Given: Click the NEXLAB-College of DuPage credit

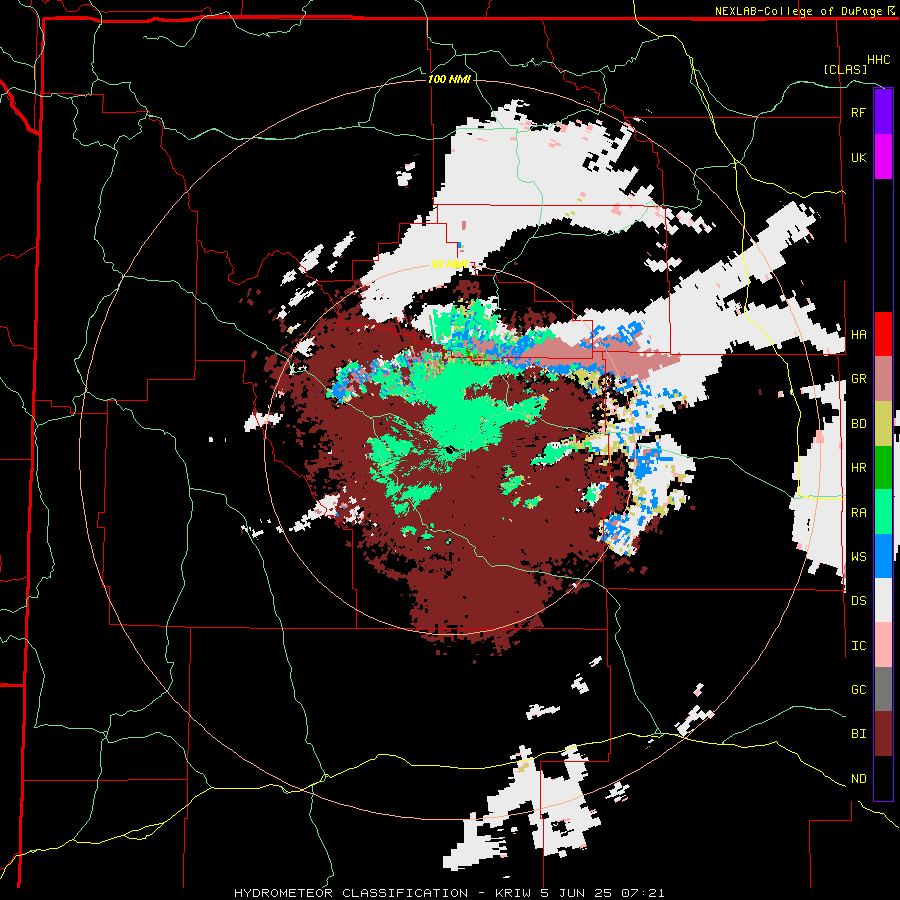Looking at the screenshot, I should pos(798,11).
